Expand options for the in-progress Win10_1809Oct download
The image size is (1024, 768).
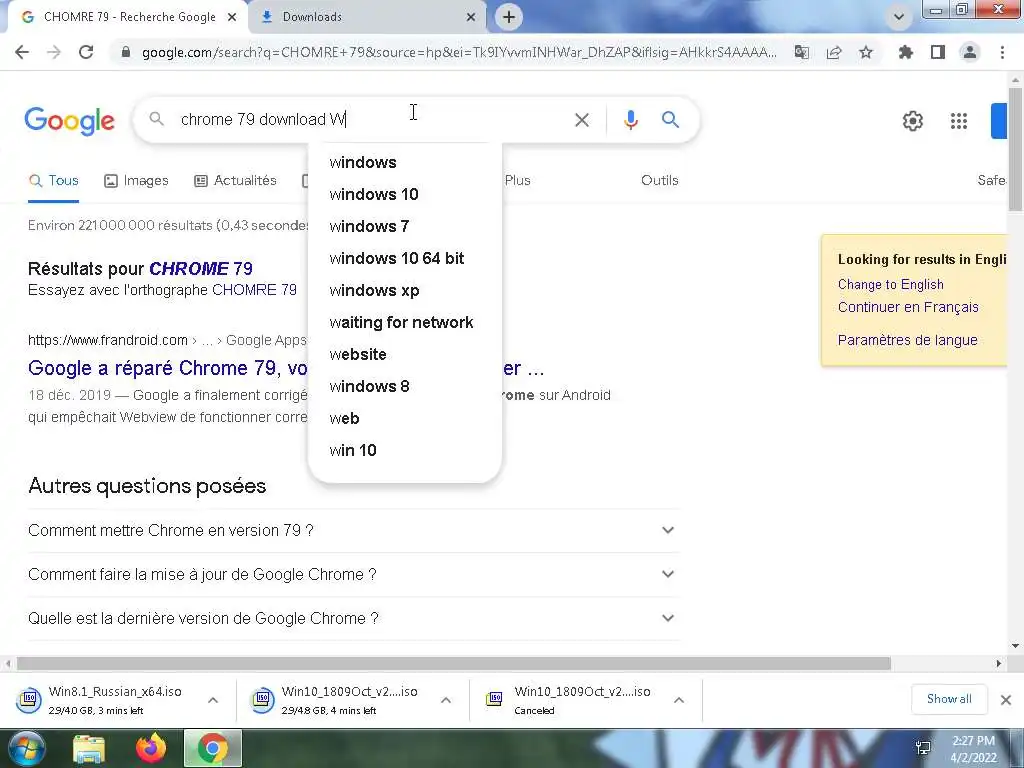(x=446, y=700)
